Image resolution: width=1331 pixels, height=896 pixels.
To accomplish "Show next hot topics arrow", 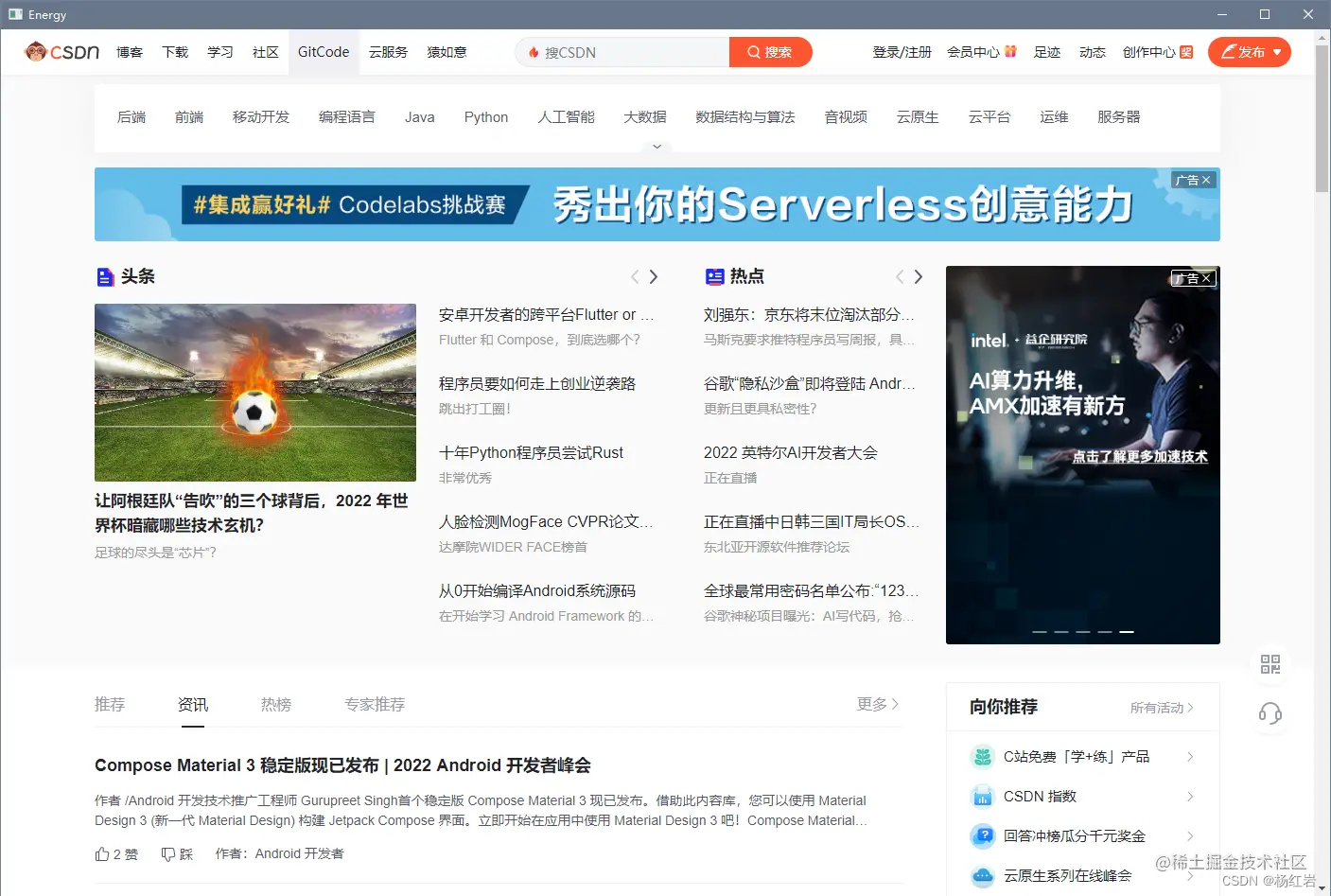I will point(918,276).
